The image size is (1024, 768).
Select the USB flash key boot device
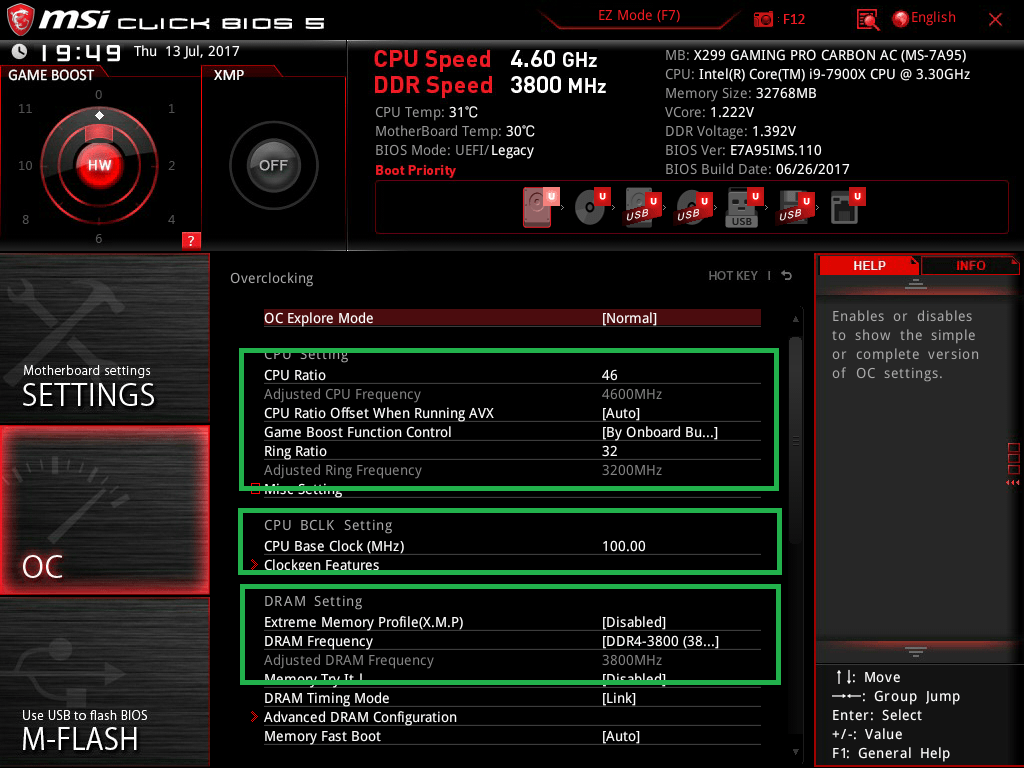pyautogui.click(x=744, y=206)
